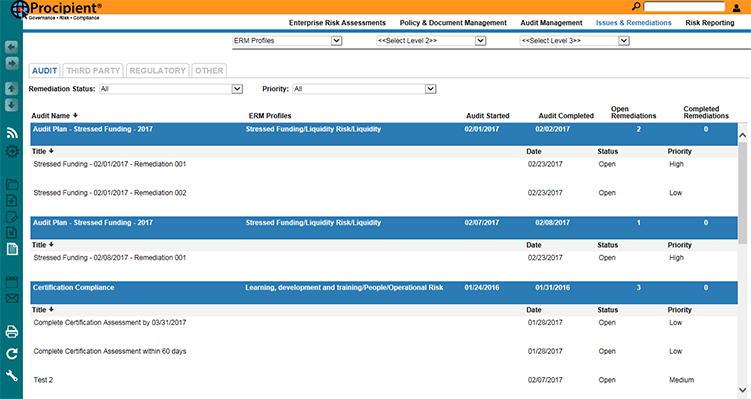Sort Title arrow under Certification Compliance
The width and height of the screenshot is (751, 399).
tap(51, 309)
